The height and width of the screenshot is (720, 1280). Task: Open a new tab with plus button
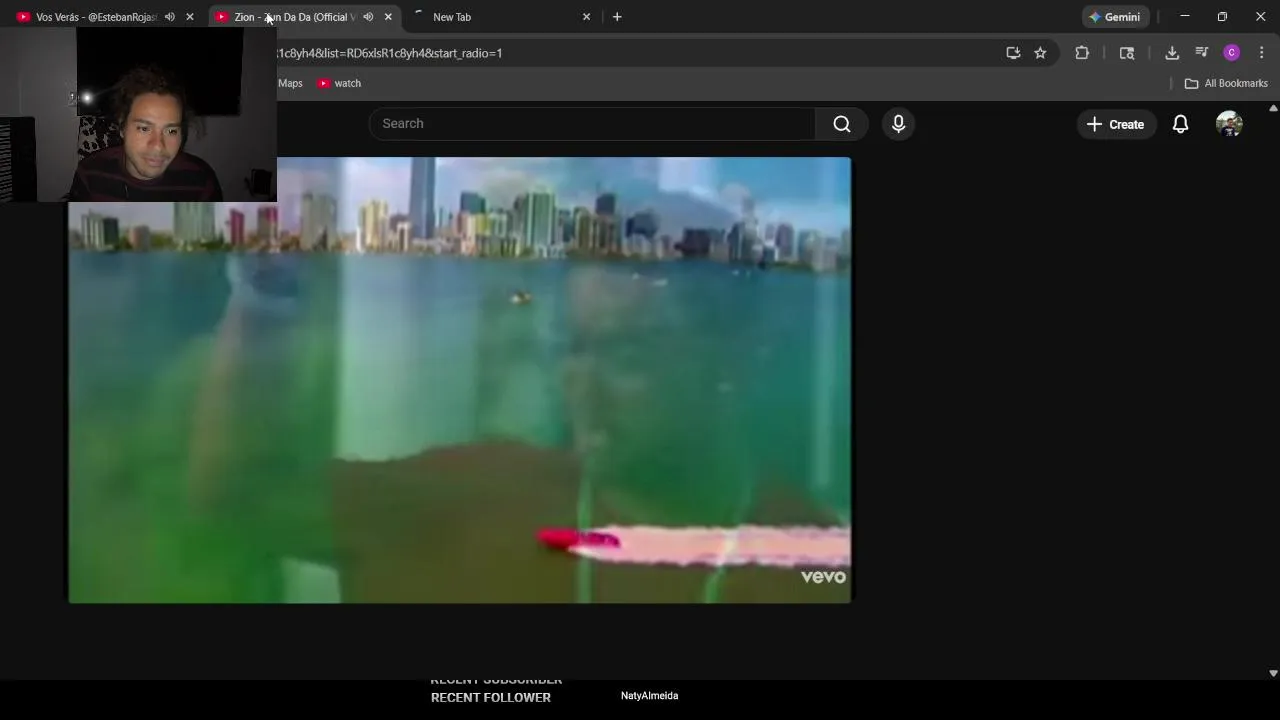pos(617,17)
